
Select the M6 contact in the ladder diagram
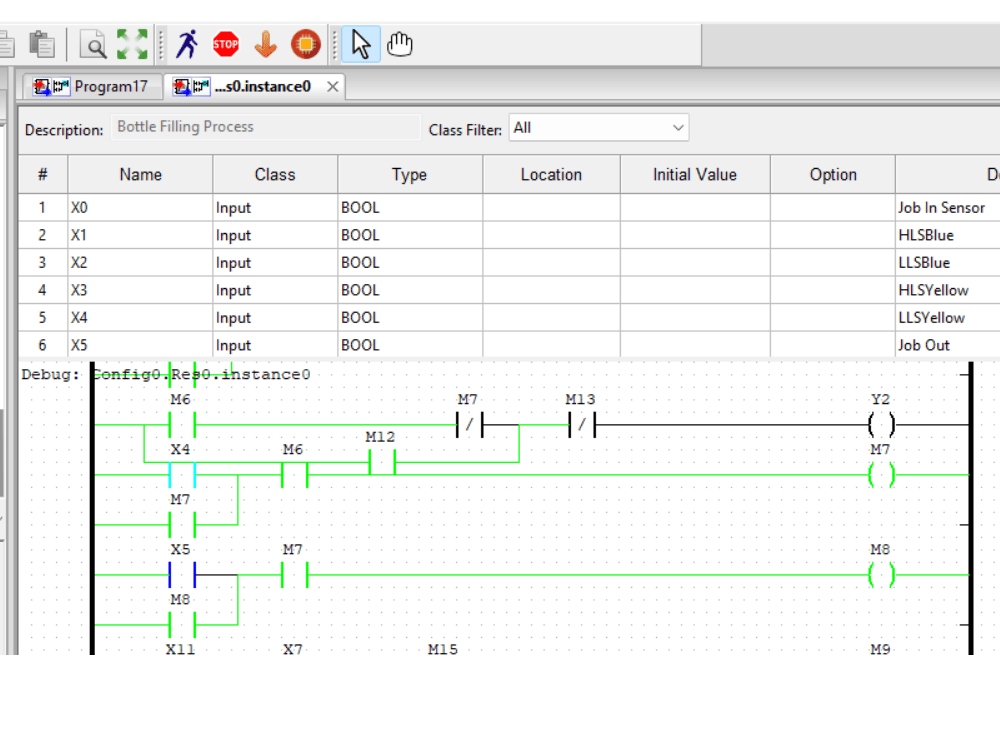tap(180, 424)
